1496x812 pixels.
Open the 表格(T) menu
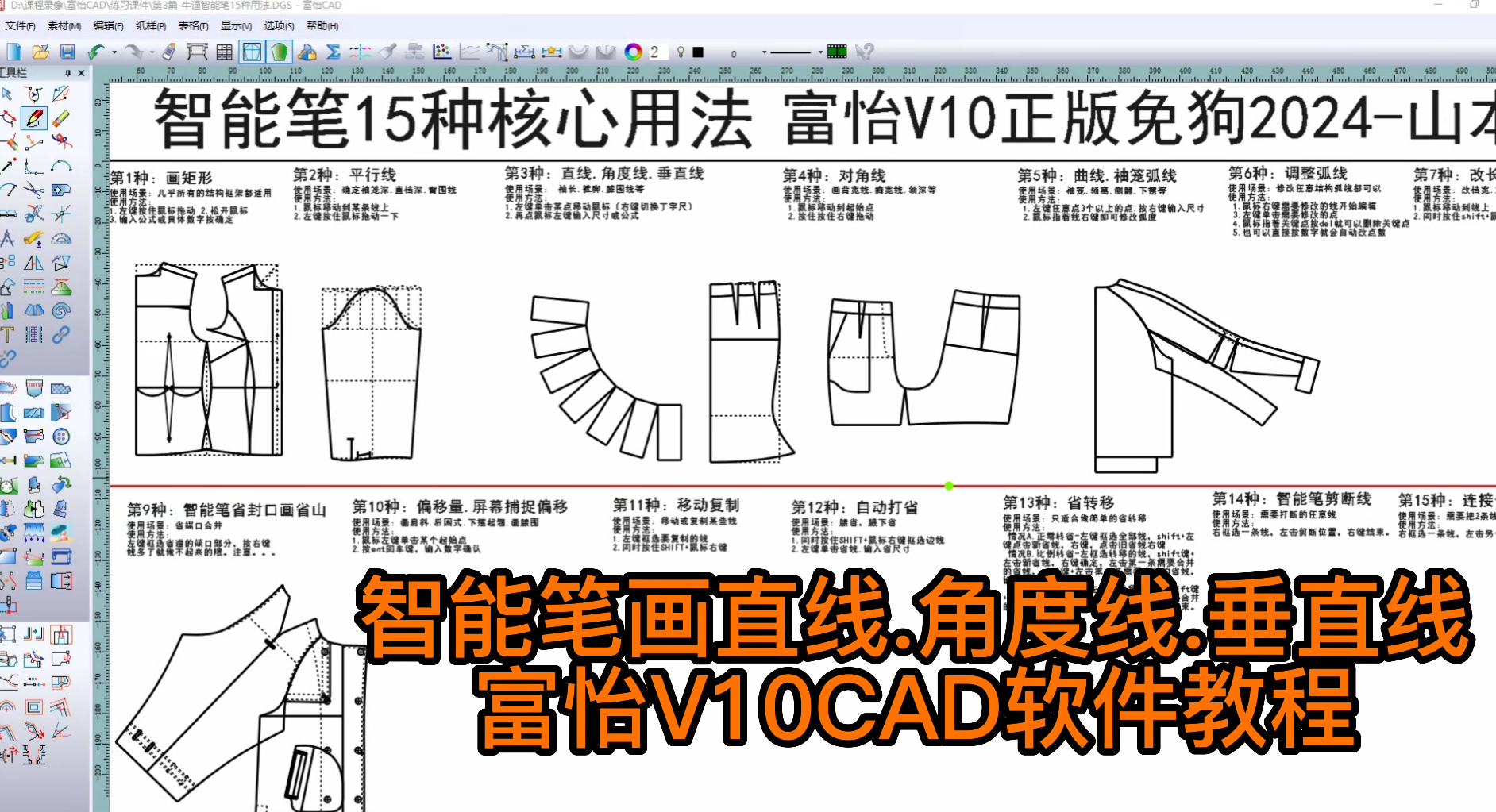point(193,25)
